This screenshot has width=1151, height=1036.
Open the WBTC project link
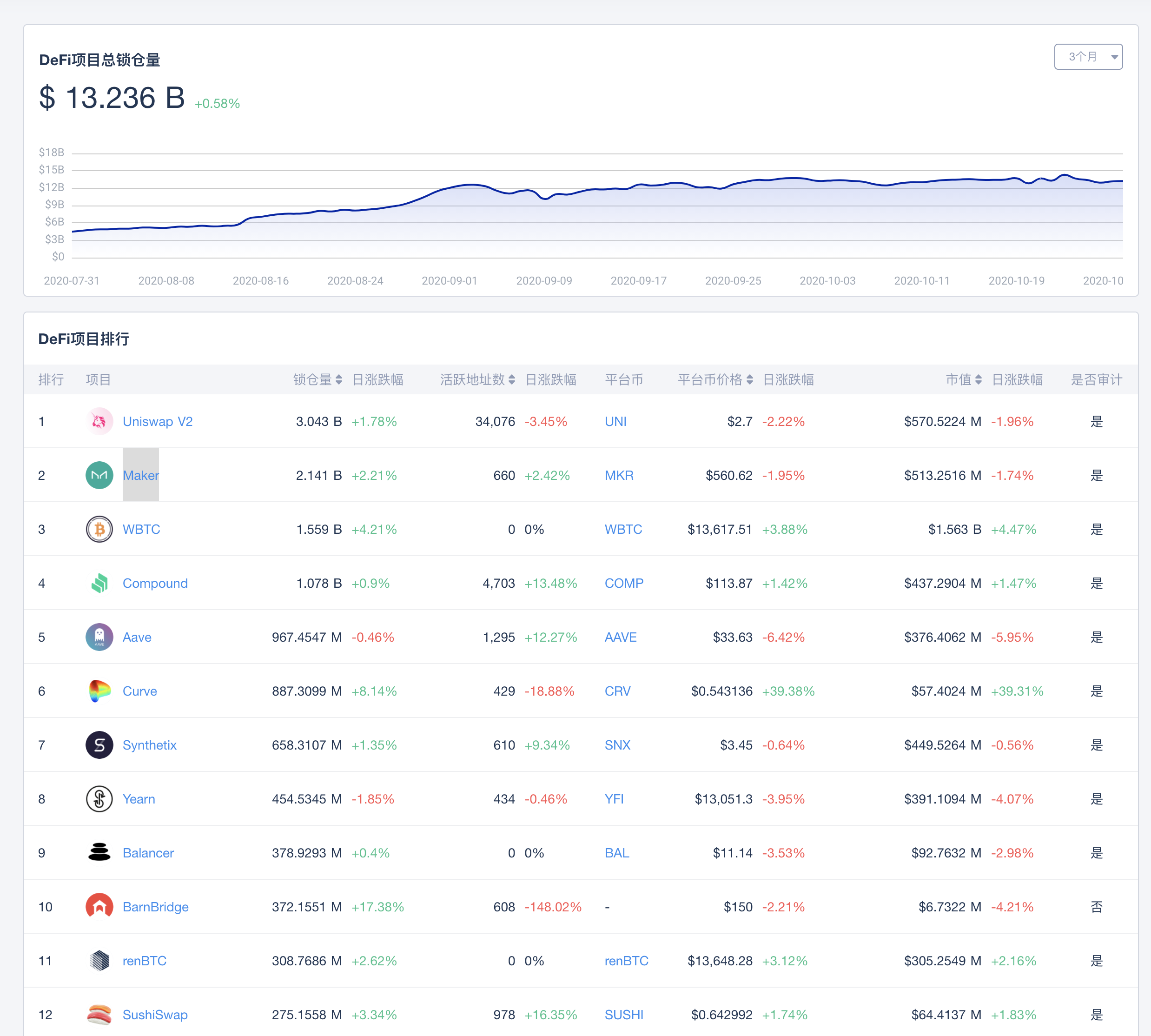pyautogui.click(x=142, y=529)
